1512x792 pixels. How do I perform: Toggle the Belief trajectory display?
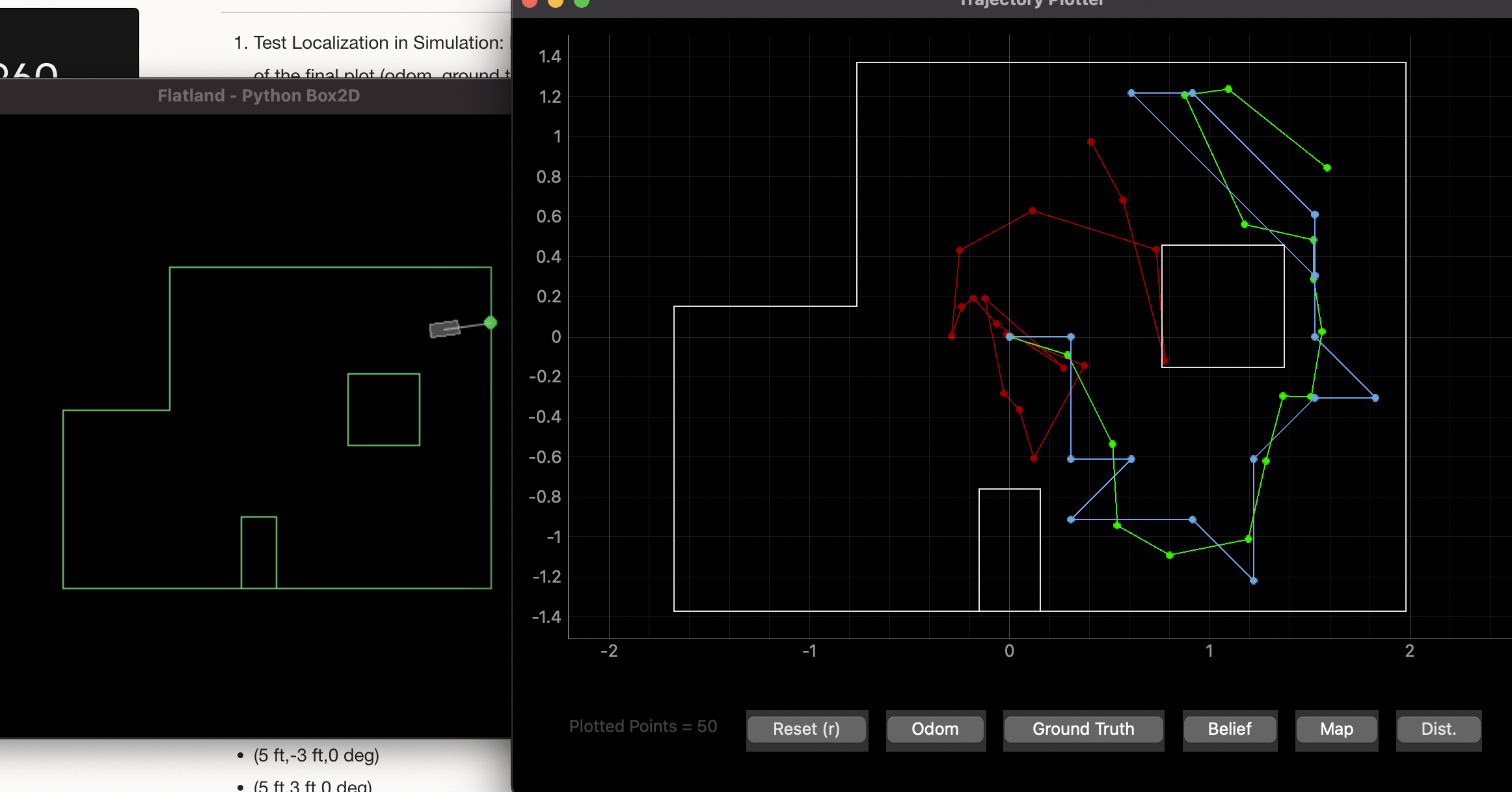(1229, 729)
